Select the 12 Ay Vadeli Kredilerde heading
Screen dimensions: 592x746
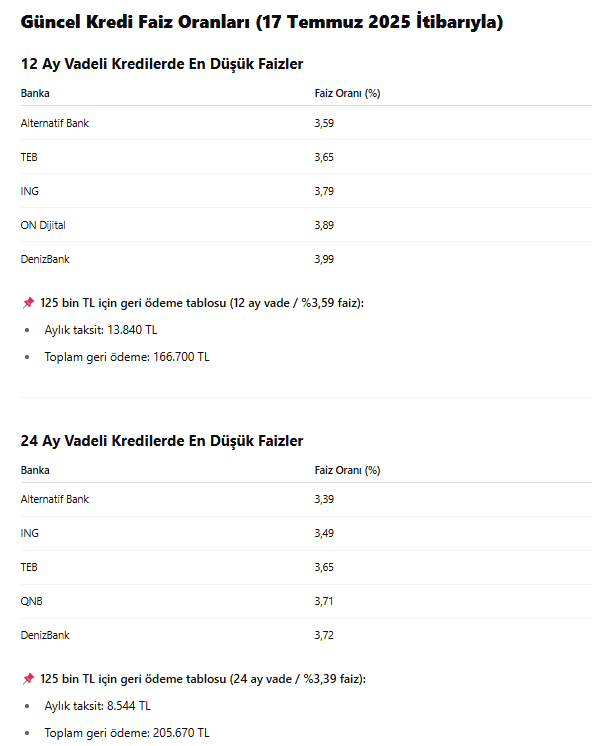(162, 64)
